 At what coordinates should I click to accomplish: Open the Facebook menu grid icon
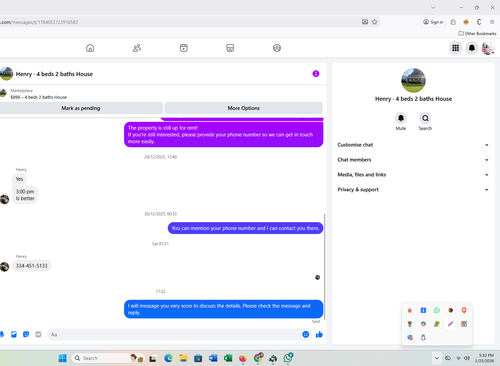[x=455, y=48]
